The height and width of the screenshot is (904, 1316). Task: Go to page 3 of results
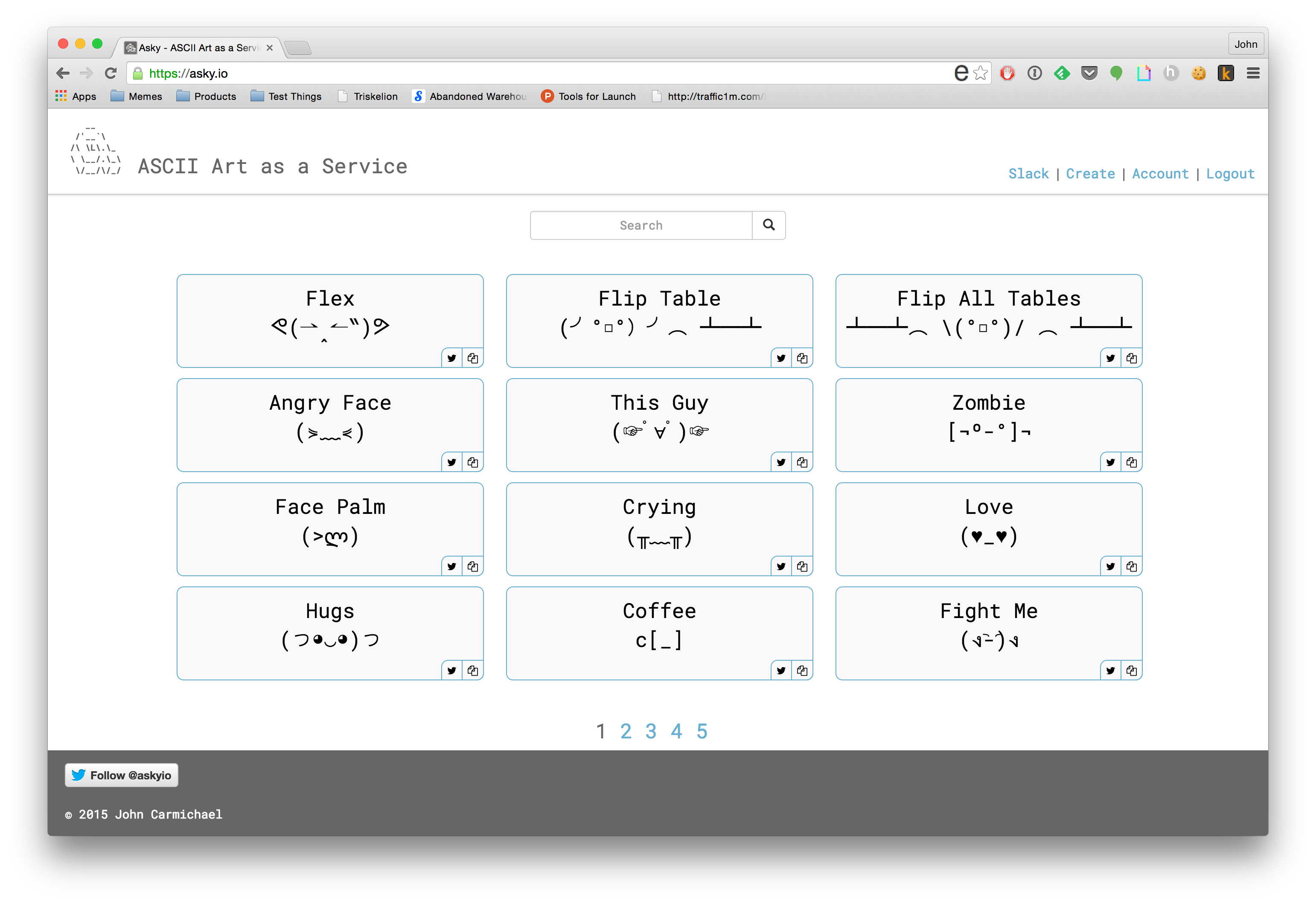click(651, 731)
